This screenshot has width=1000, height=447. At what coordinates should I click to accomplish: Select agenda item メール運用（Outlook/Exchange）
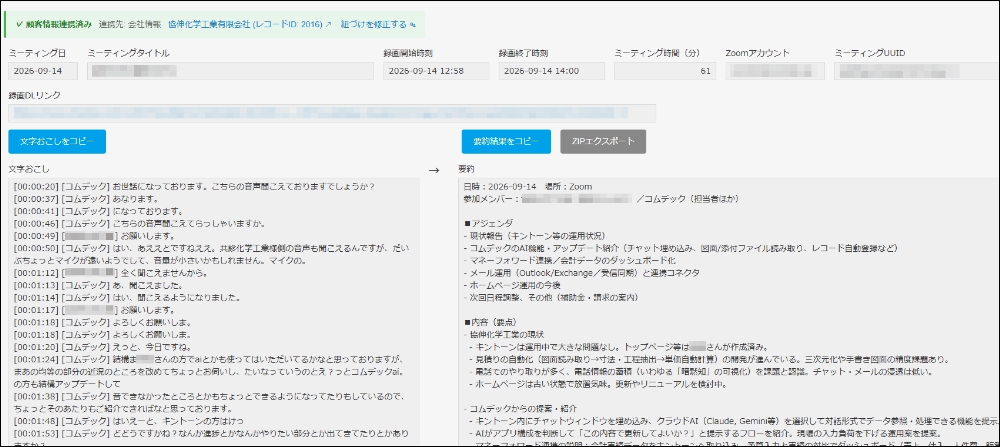581,273
